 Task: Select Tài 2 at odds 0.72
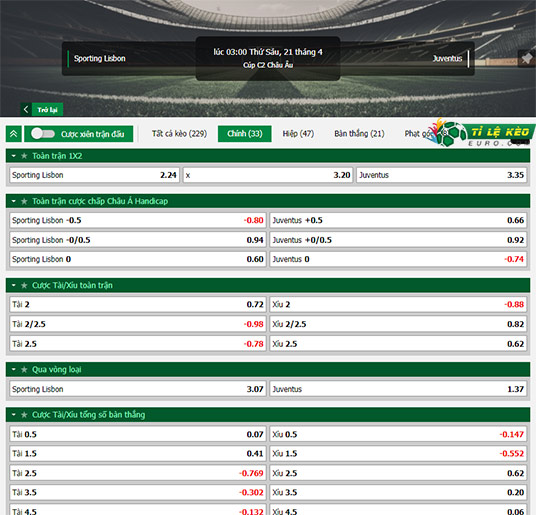pos(138,304)
